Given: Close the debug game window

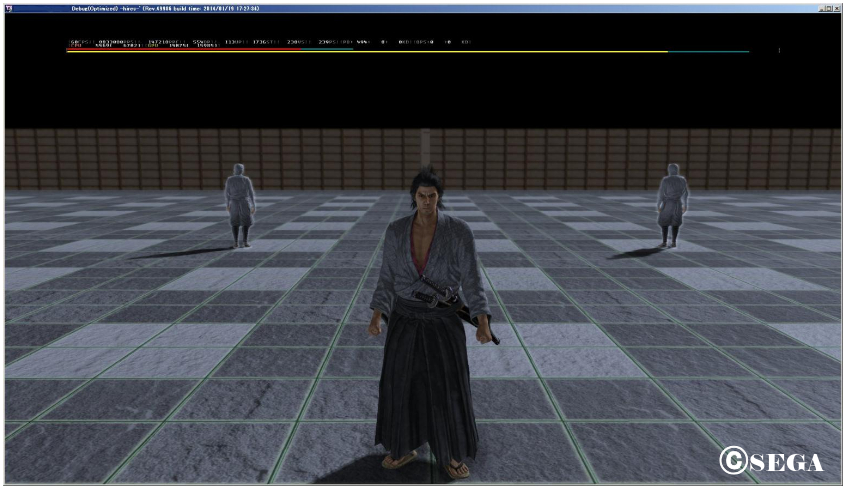Looking at the screenshot, I should point(836,8).
